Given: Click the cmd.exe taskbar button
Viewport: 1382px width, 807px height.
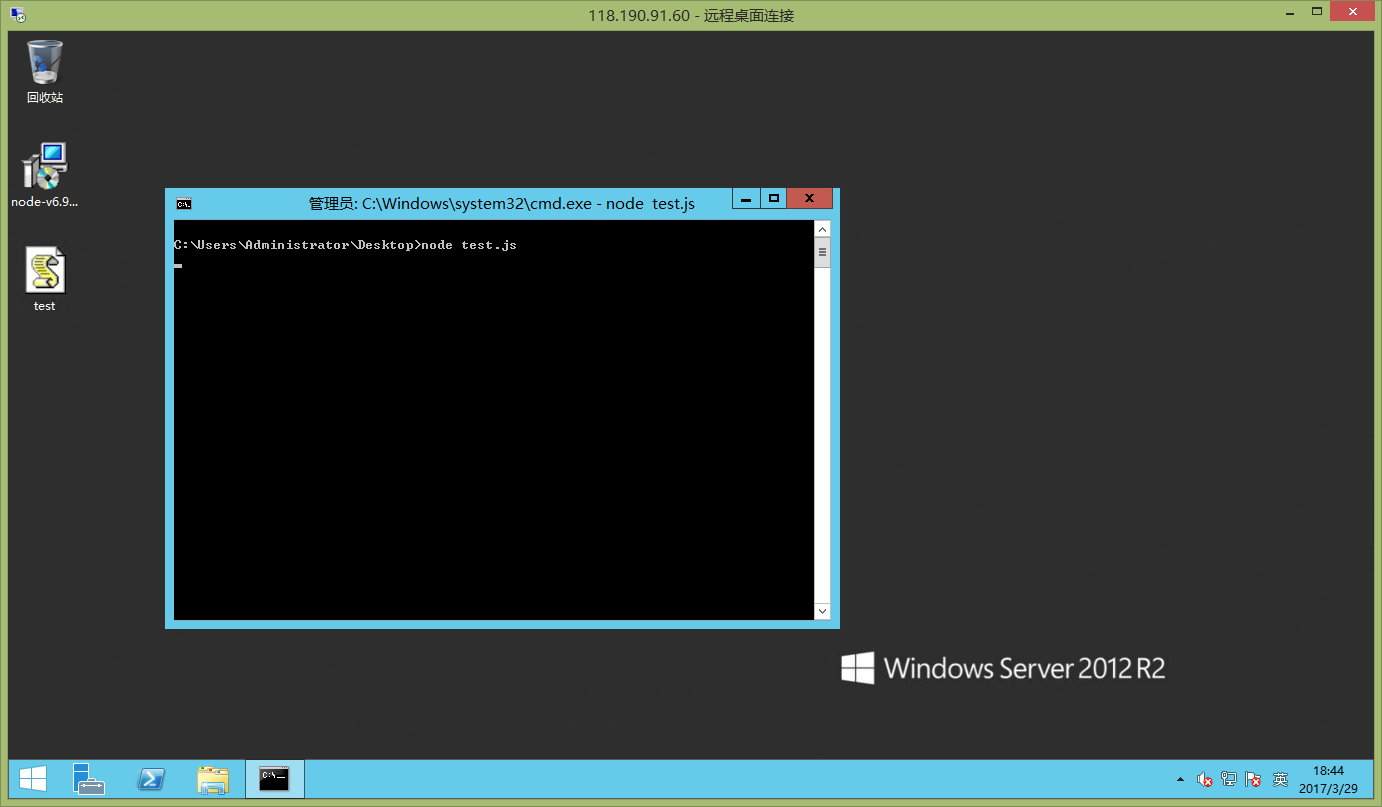Looking at the screenshot, I should point(275,780).
